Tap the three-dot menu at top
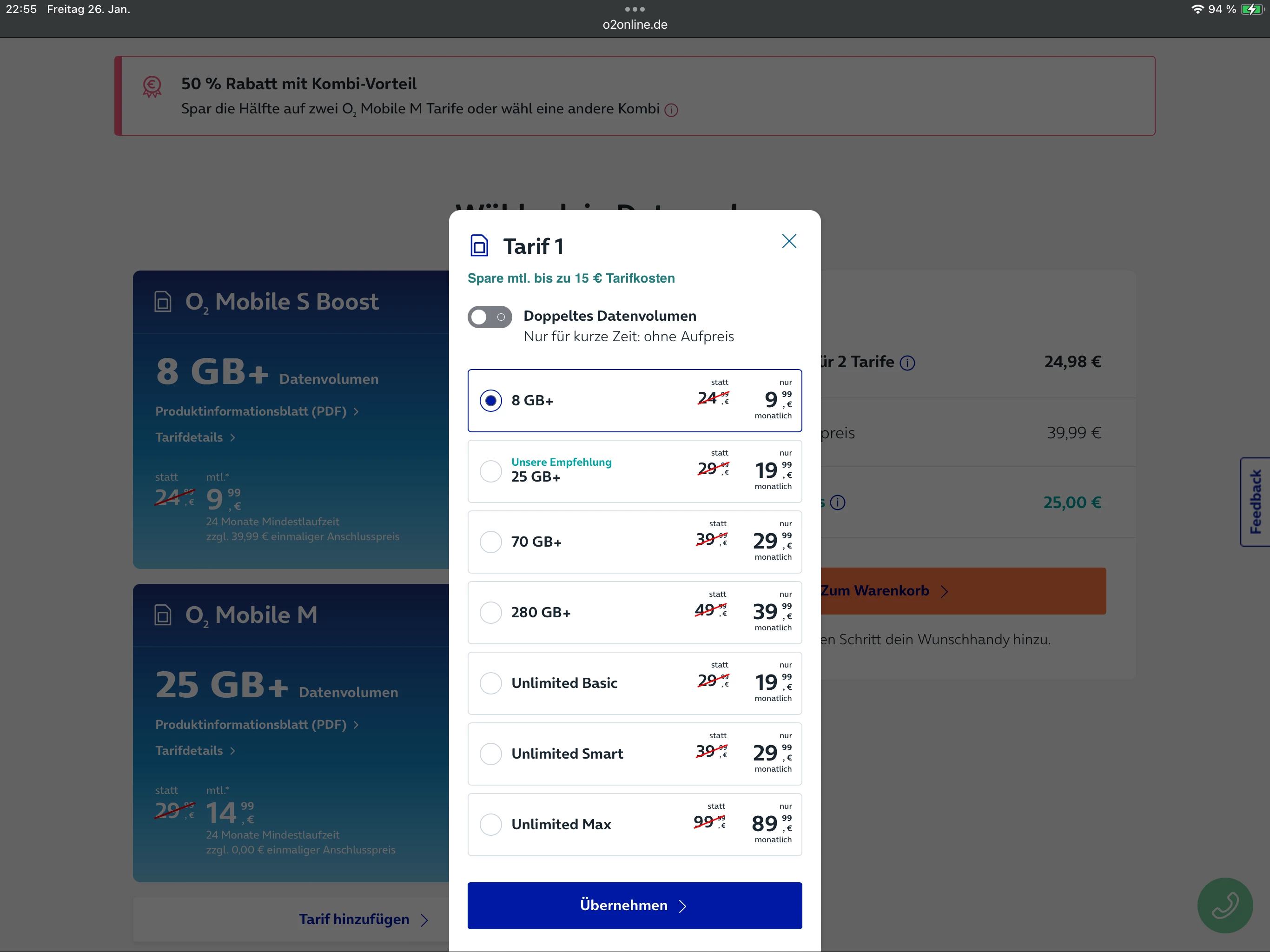 635,9
